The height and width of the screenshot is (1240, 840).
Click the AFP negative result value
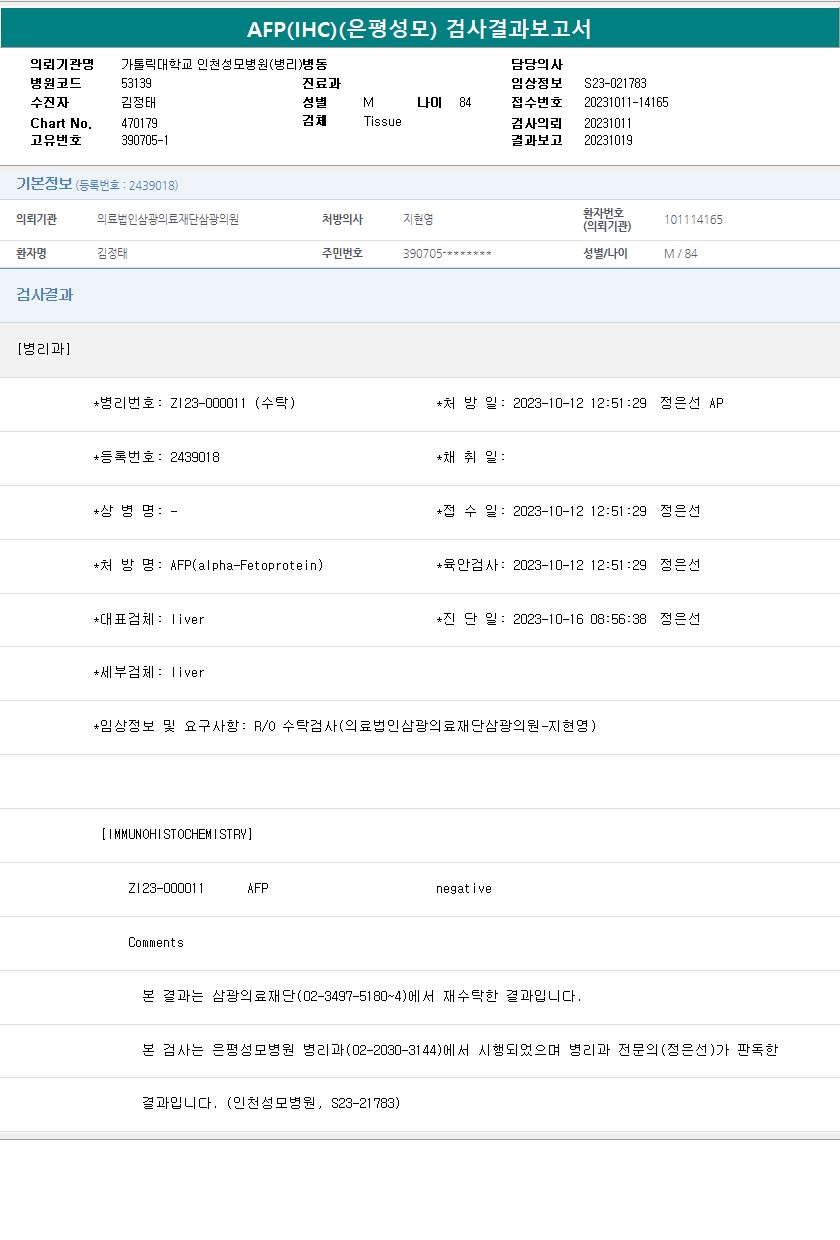(x=463, y=888)
